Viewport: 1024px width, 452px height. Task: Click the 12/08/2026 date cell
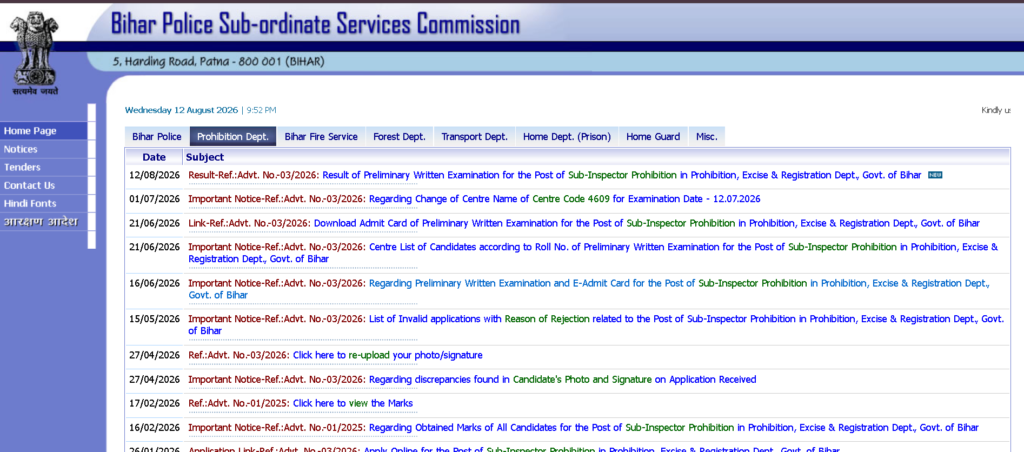tap(154, 175)
